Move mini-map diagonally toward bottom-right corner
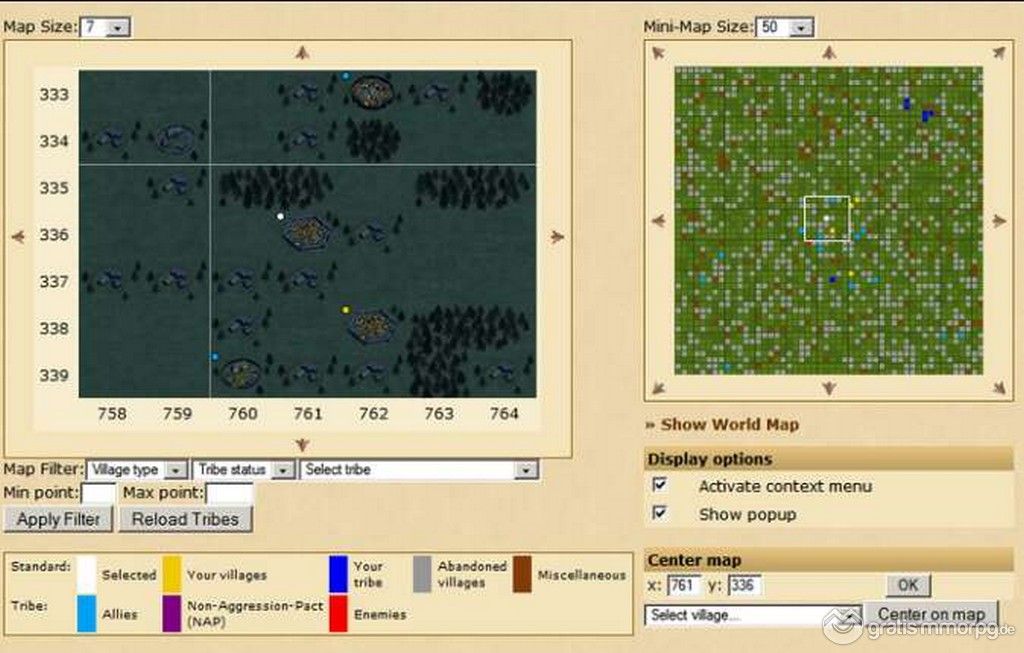Image resolution: width=1024 pixels, height=653 pixels. (997, 387)
